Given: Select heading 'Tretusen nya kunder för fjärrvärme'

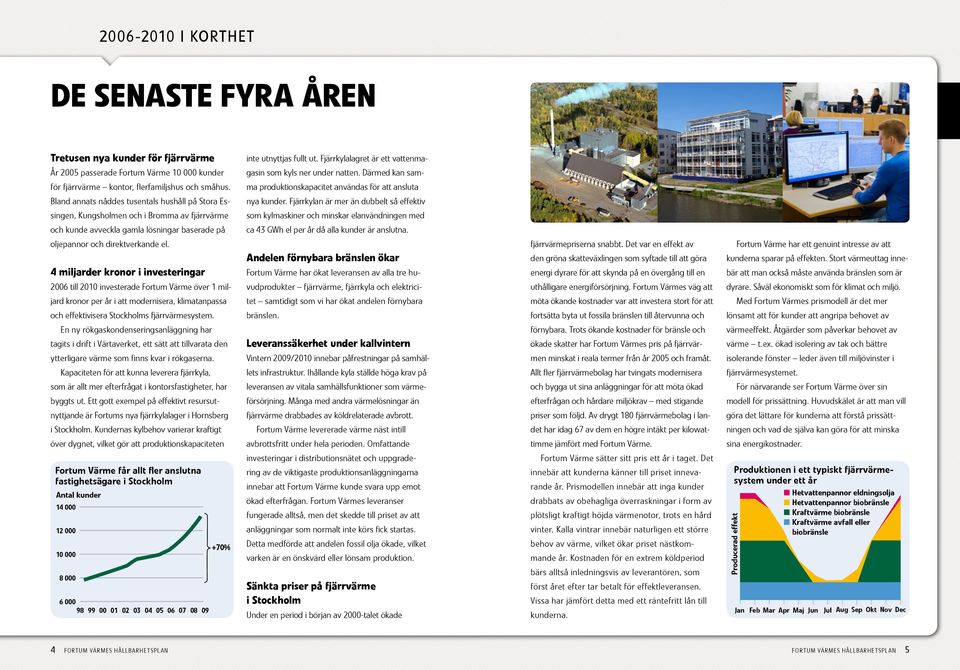Looking at the screenshot, I should (x=132, y=157).
